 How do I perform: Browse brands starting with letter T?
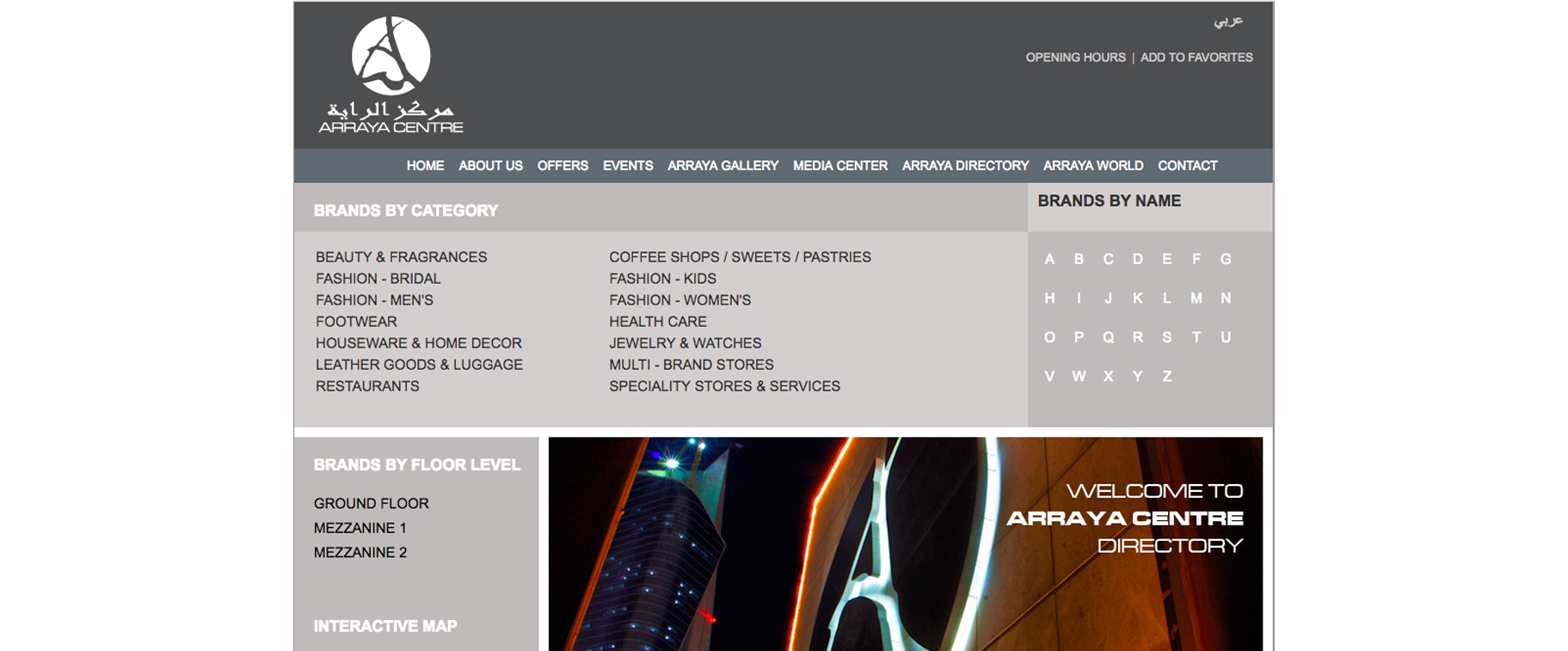tap(1196, 337)
